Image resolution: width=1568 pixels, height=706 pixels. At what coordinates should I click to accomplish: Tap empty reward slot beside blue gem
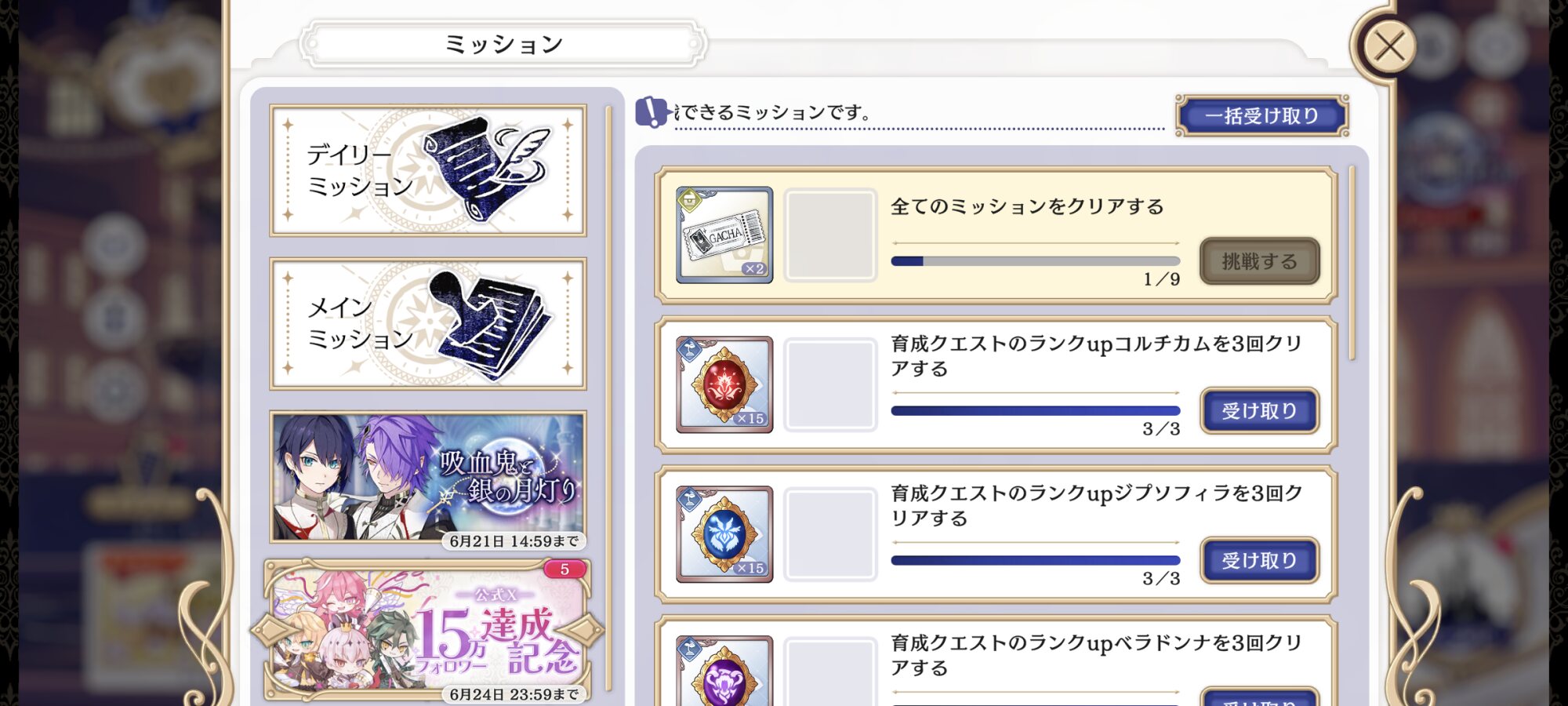pyautogui.click(x=830, y=534)
